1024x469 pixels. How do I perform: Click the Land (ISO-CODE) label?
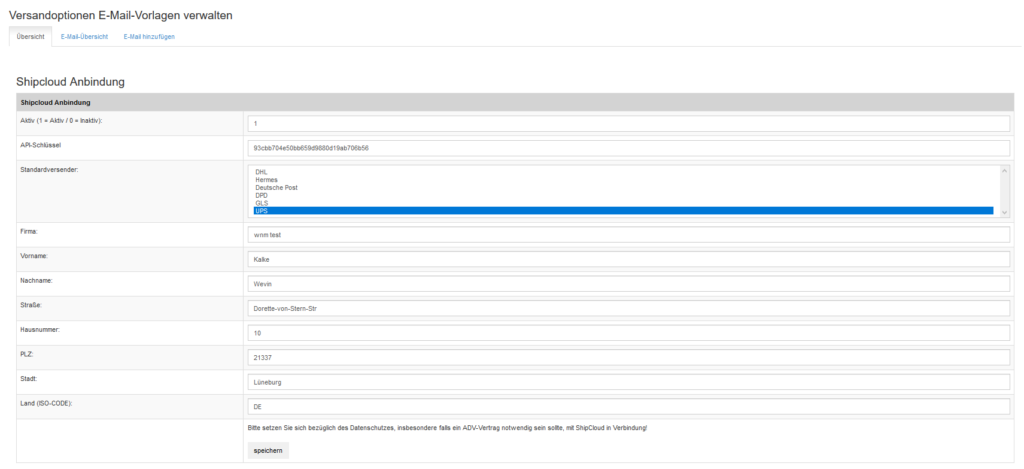point(46,403)
